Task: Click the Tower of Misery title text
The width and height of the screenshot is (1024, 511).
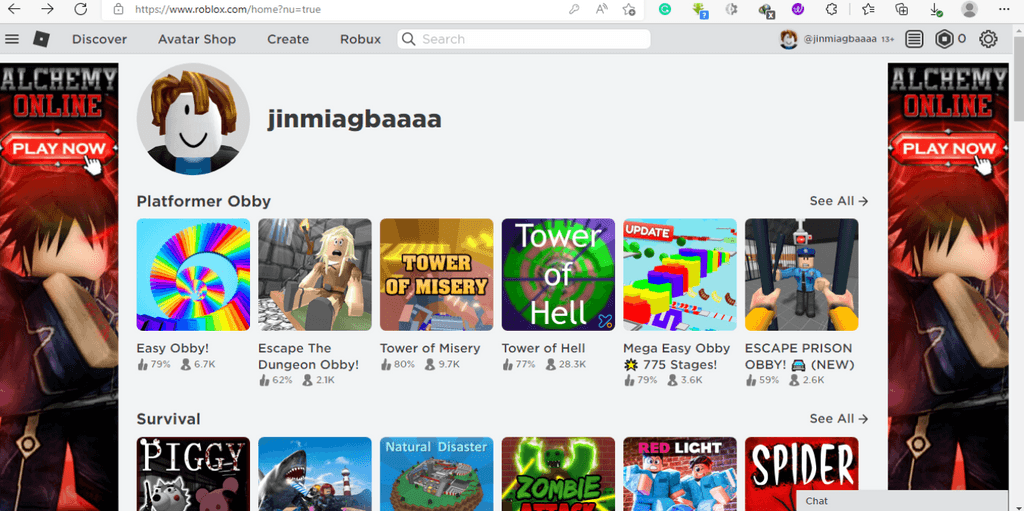Action: point(430,348)
